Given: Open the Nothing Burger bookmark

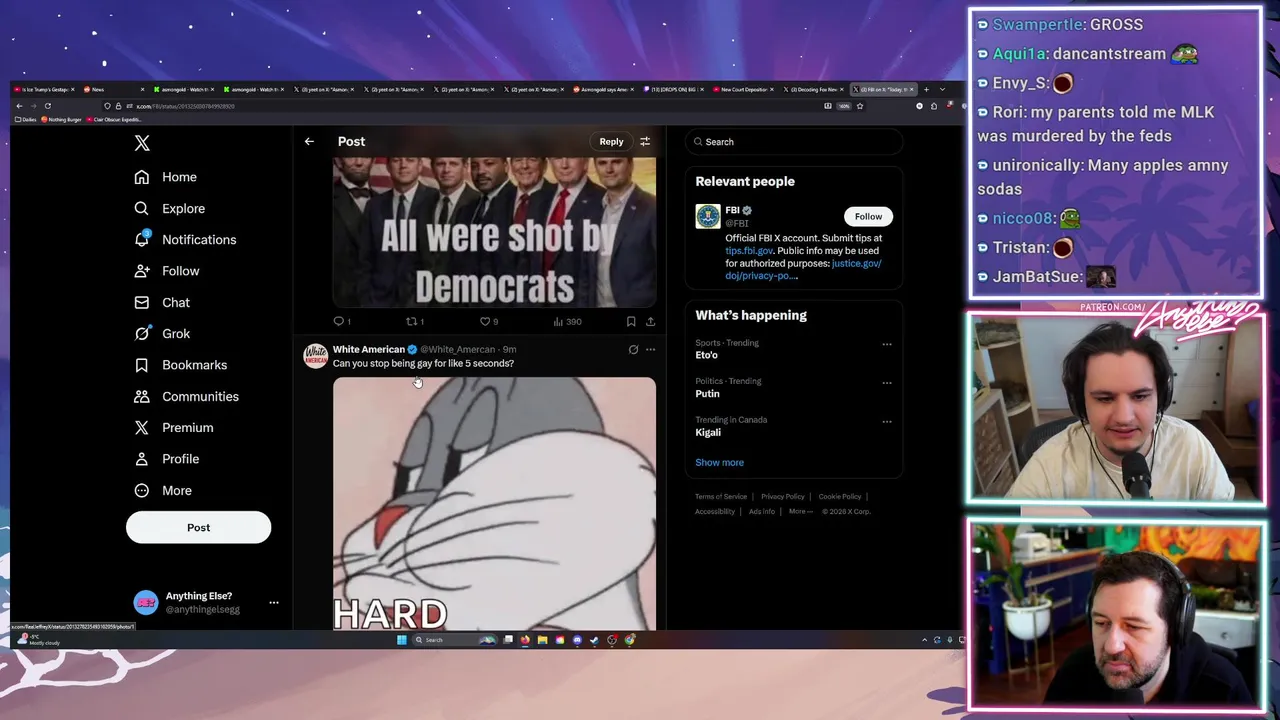Looking at the screenshot, I should pos(61,119).
